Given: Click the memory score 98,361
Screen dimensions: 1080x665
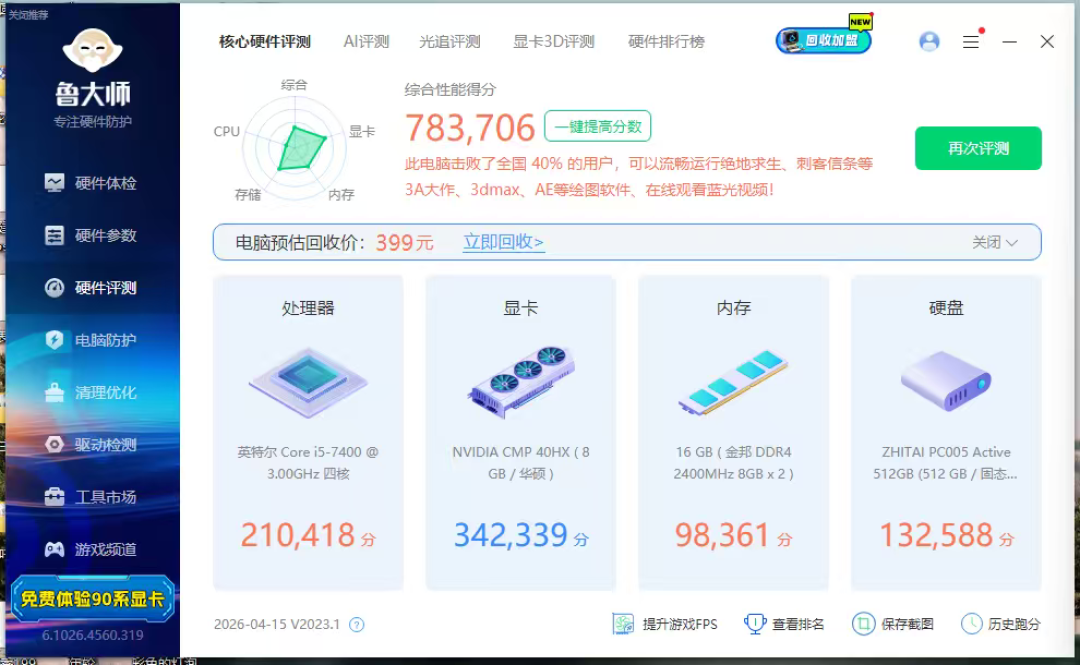Looking at the screenshot, I should 722,535.
